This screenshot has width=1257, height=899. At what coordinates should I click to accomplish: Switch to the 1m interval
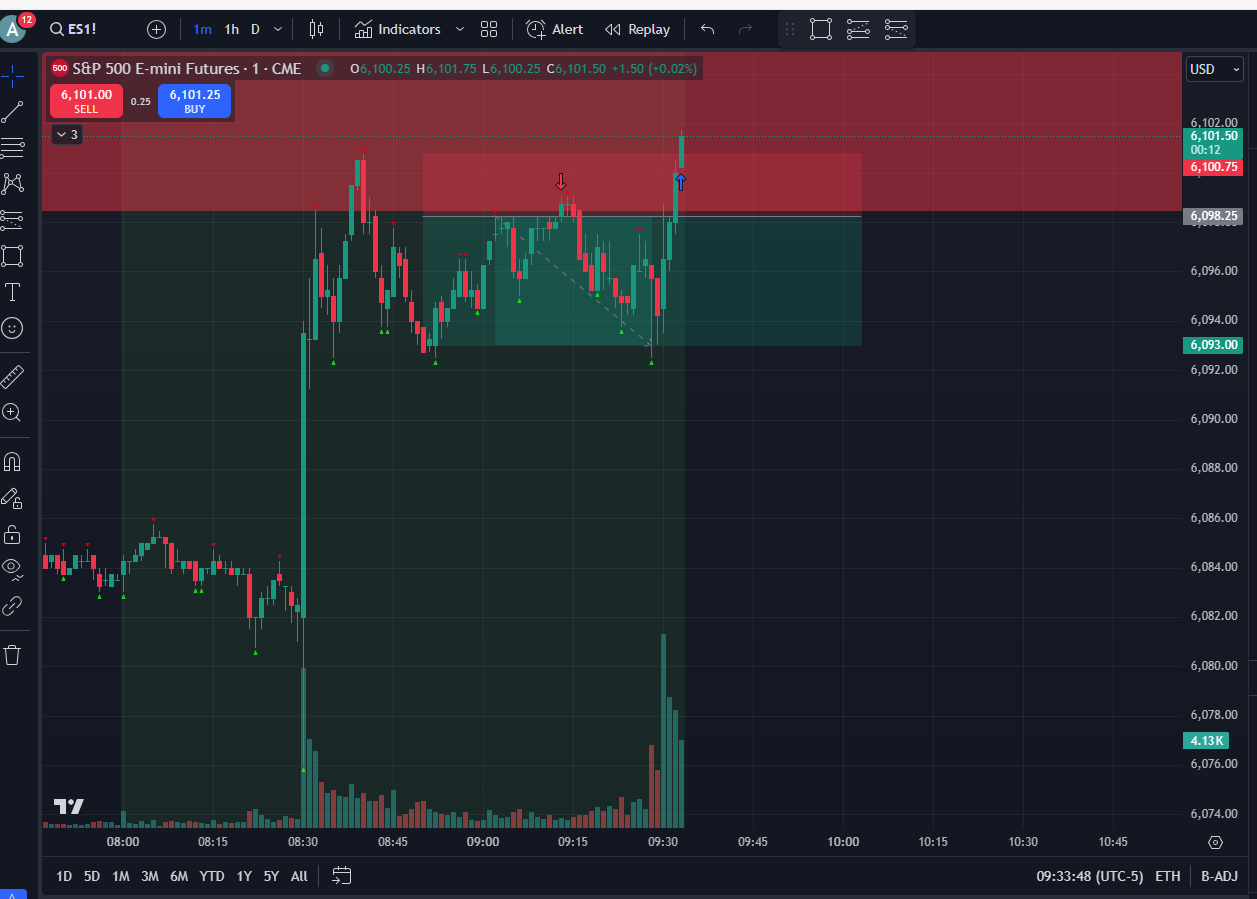click(x=203, y=29)
